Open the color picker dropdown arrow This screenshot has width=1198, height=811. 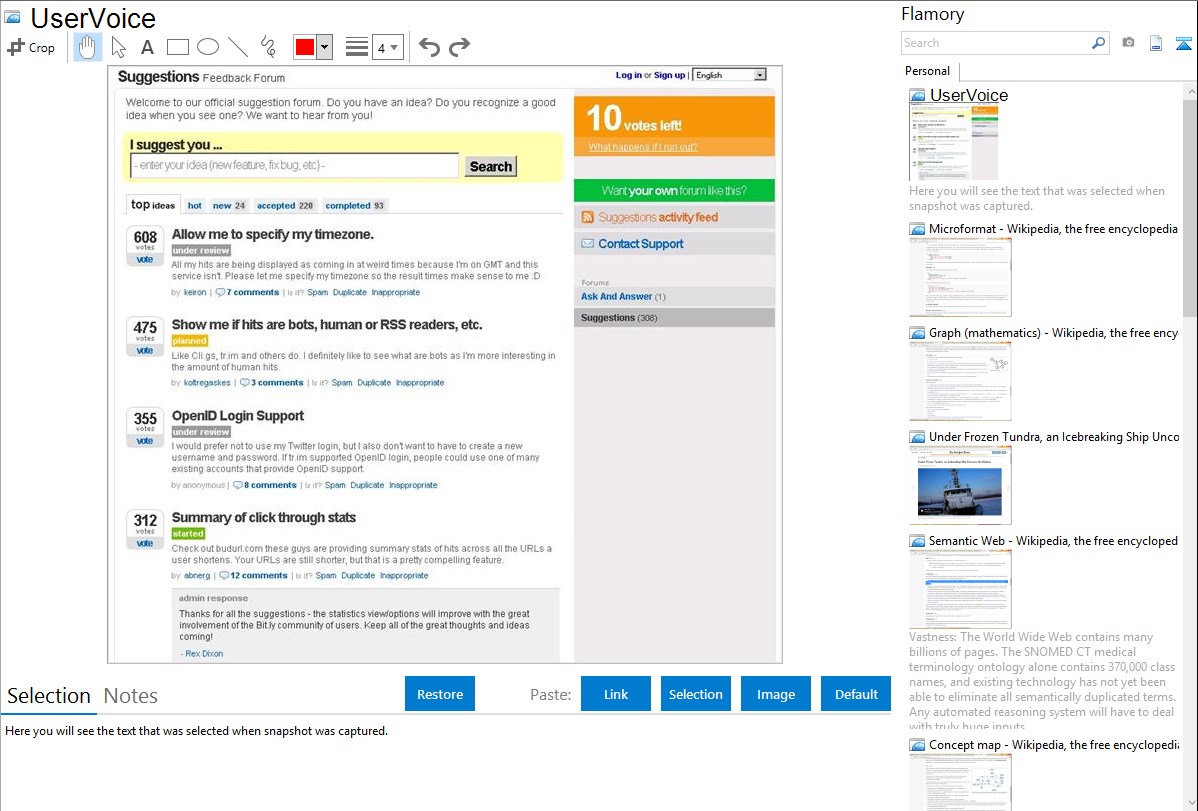[325, 47]
